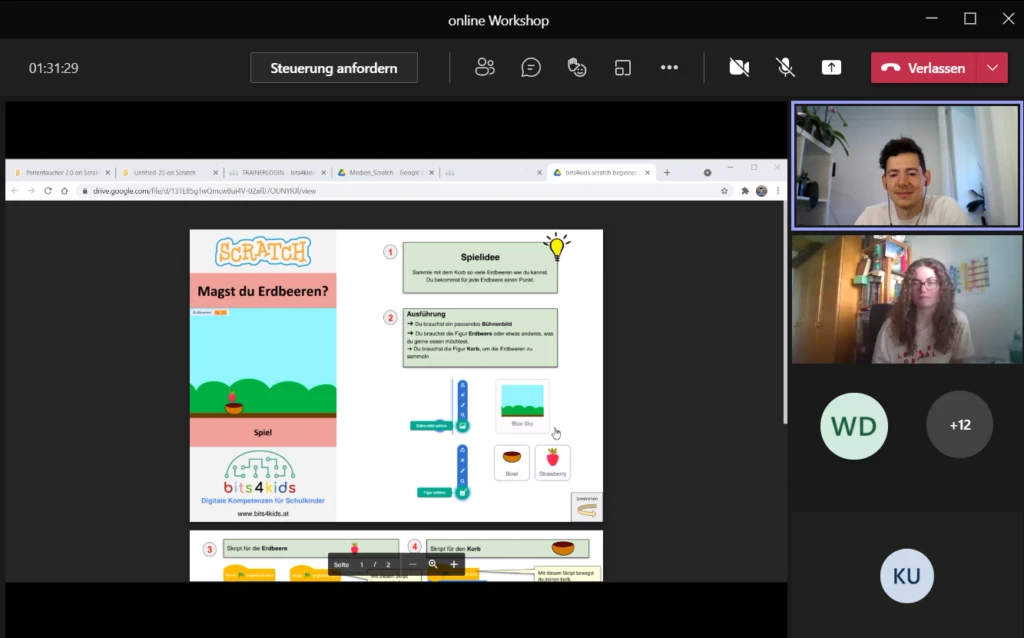
Task: Leave the meeting with Verlassen button
Action: point(923,68)
